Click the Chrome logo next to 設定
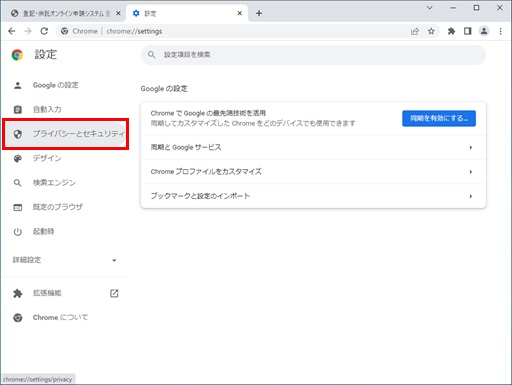 coord(17,55)
